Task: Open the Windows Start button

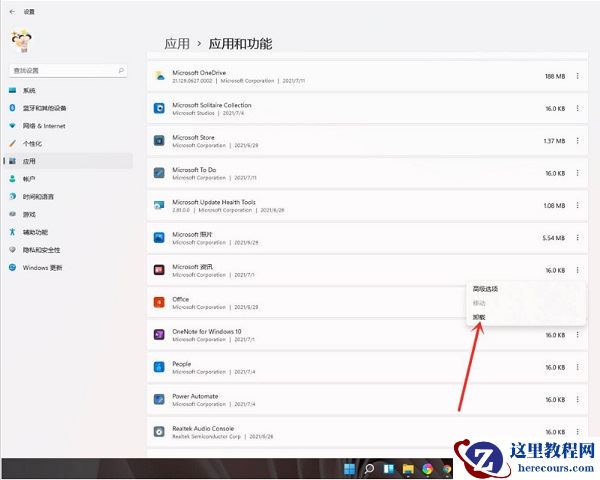Action: 349,469
